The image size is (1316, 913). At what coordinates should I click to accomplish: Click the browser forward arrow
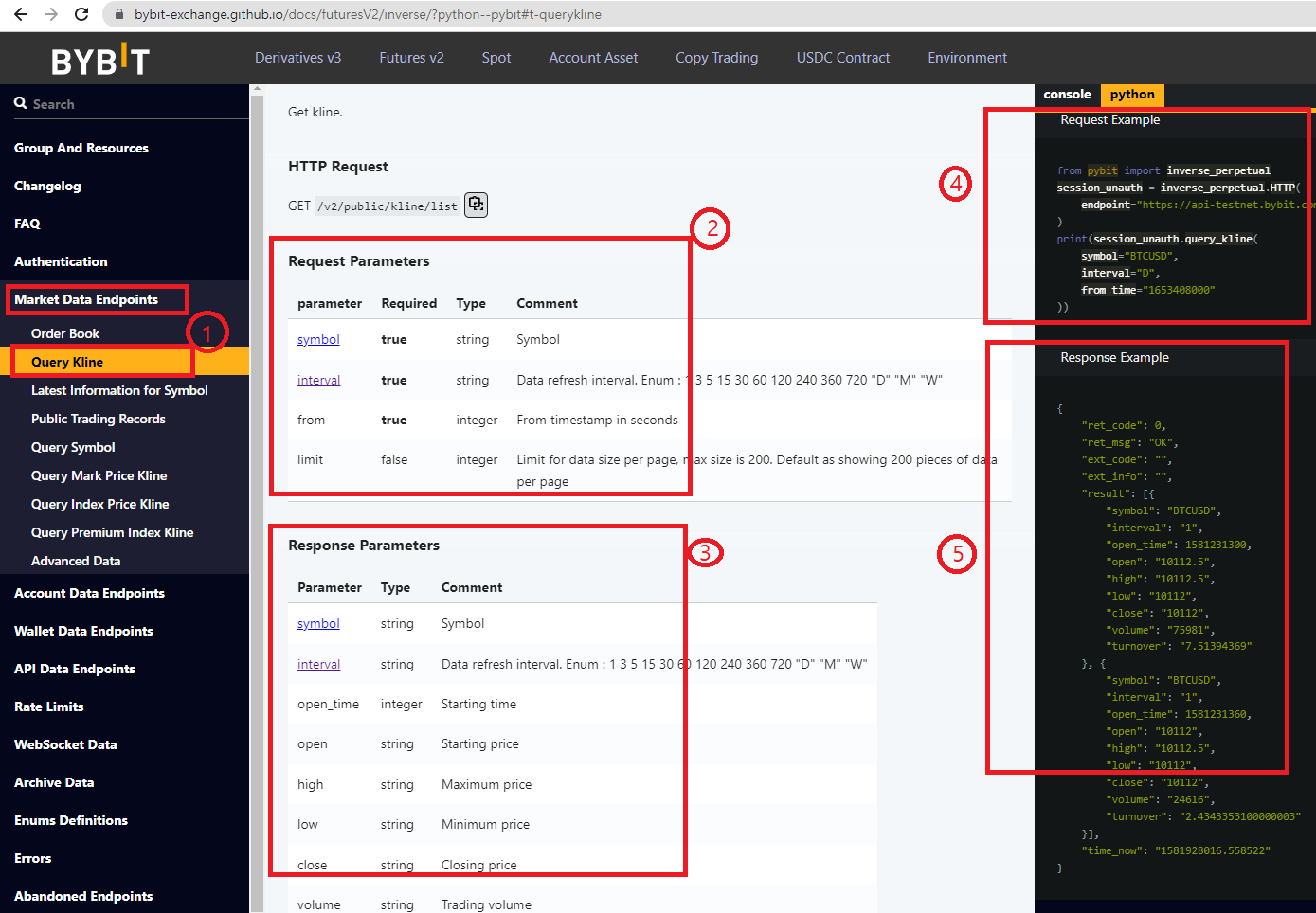point(51,14)
